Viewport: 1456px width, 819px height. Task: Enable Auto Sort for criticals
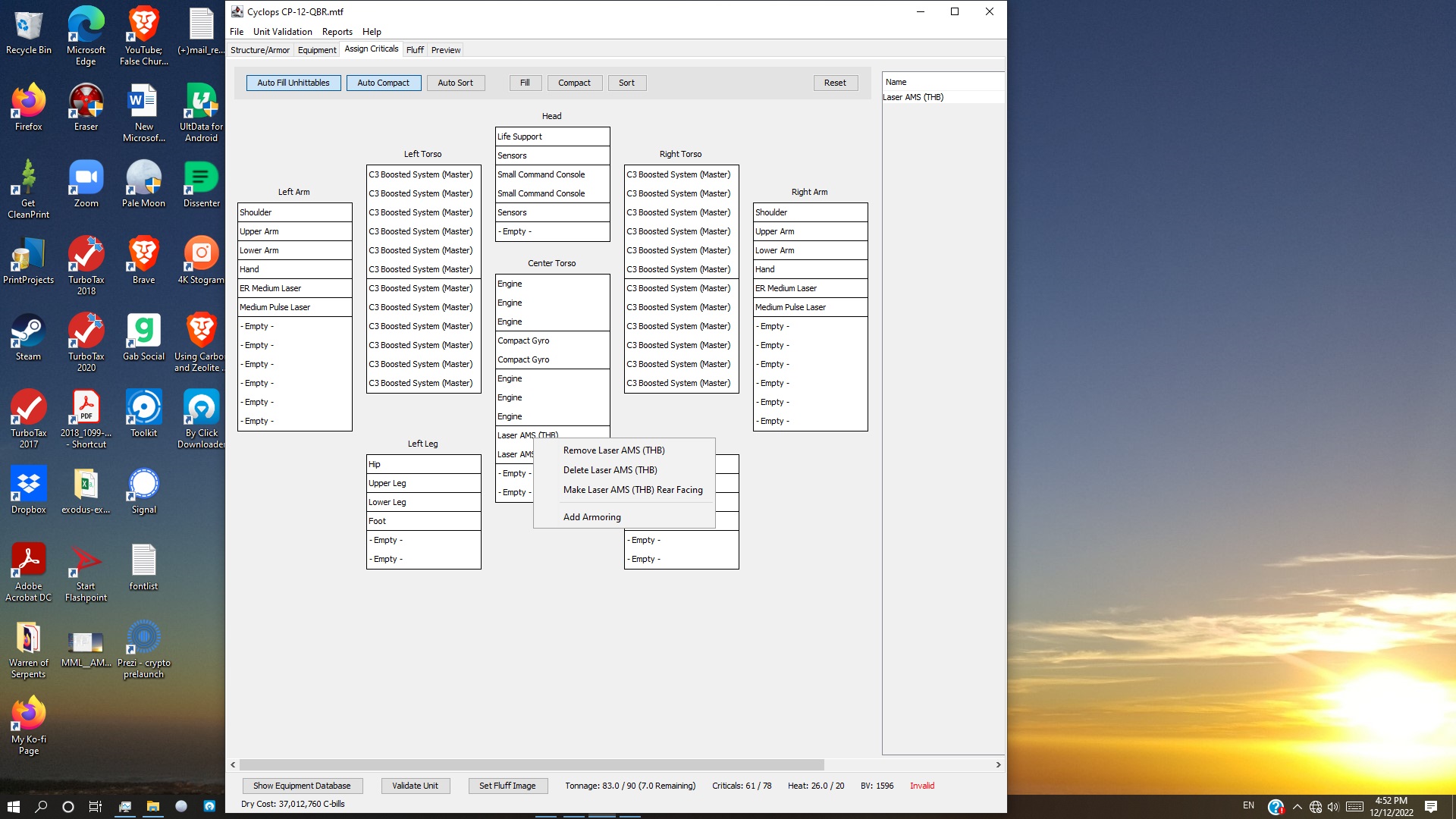(456, 83)
